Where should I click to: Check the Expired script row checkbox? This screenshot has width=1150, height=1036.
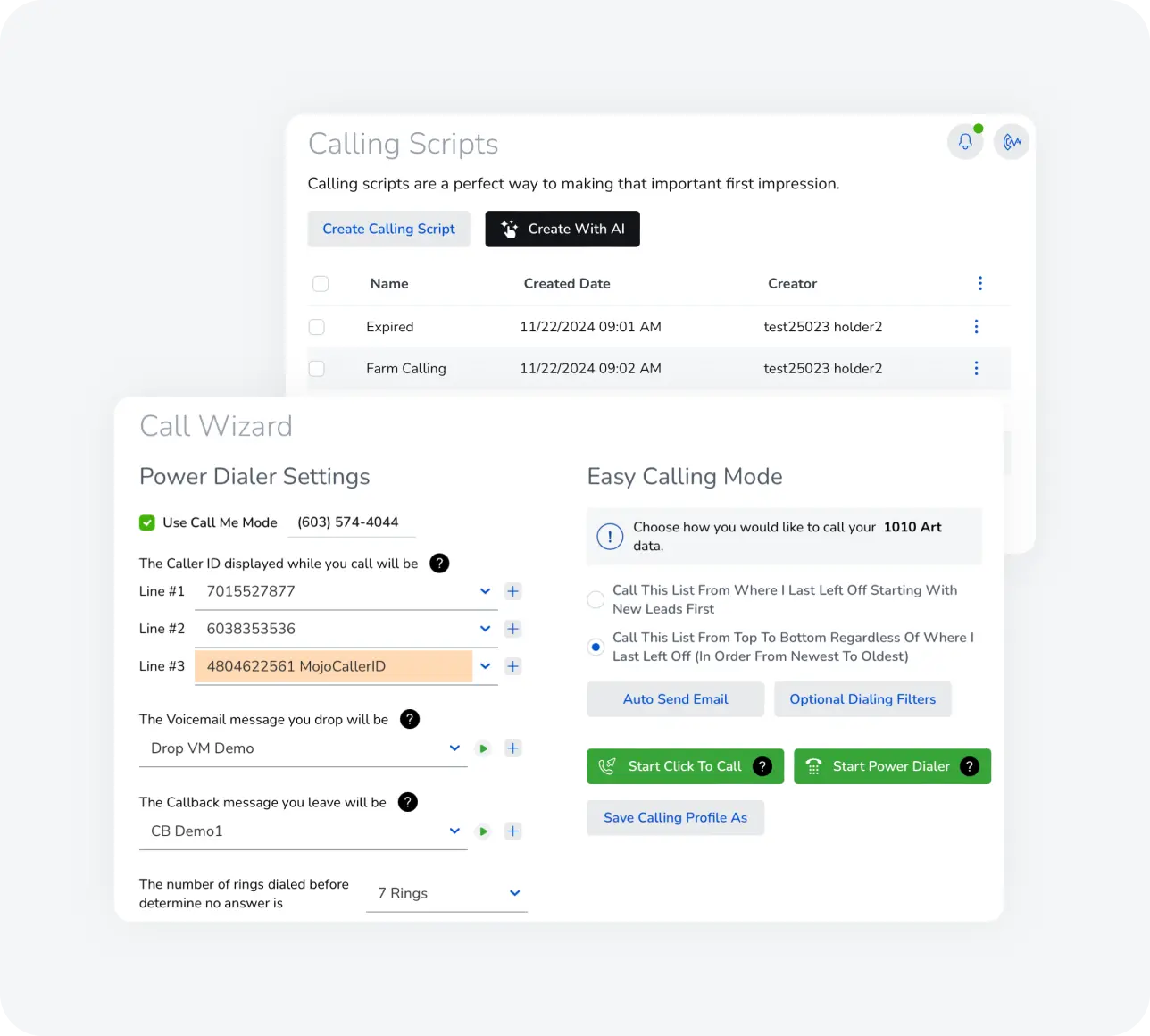click(316, 327)
